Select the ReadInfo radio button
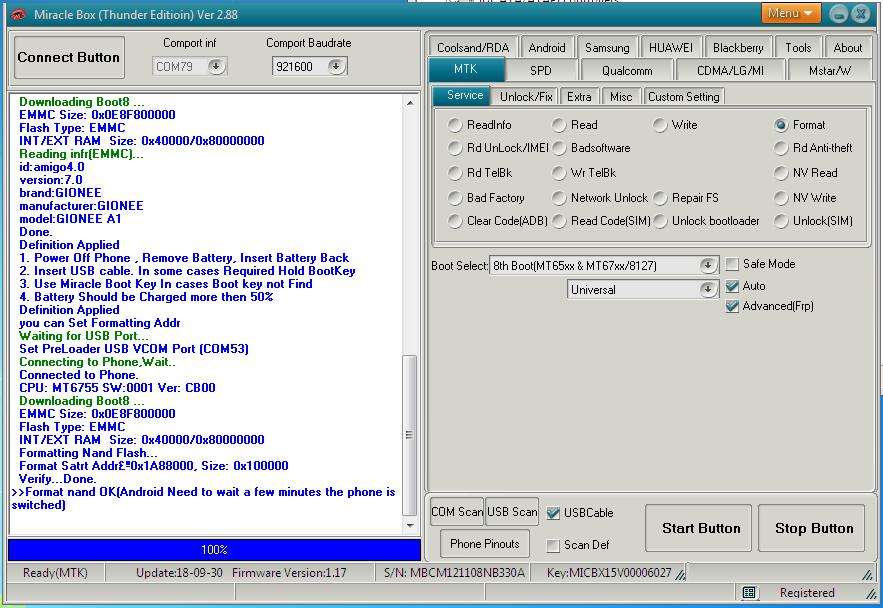Viewport: 883px width, 608px height. click(x=455, y=125)
